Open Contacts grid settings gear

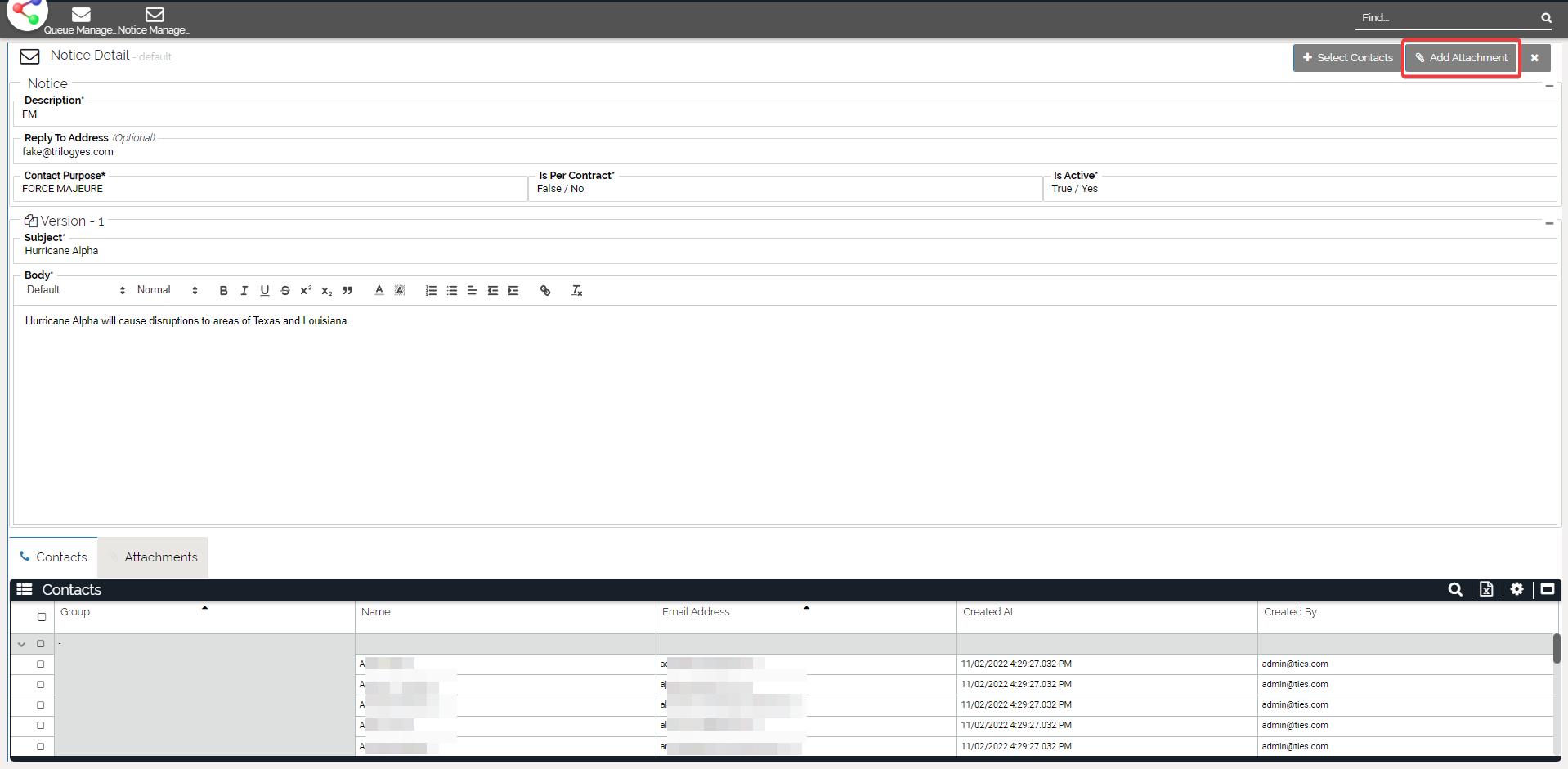pos(1517,589)
